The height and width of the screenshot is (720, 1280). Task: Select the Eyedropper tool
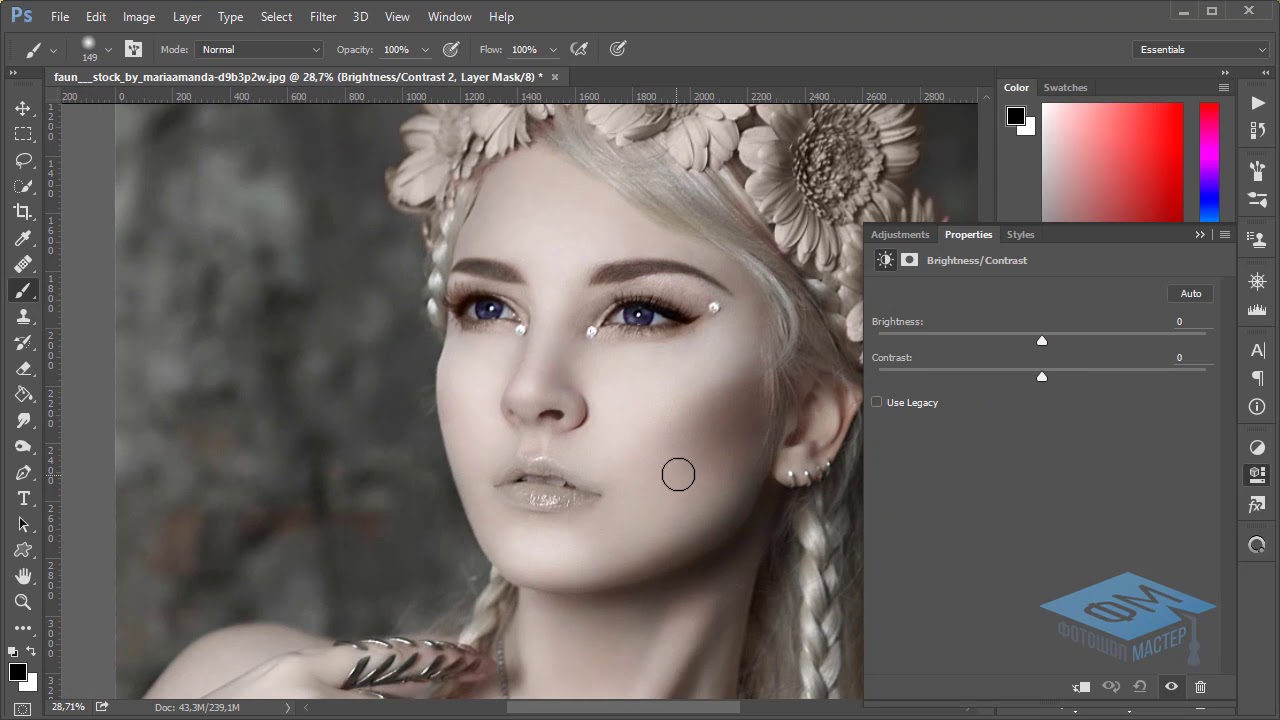click(23, 238)
